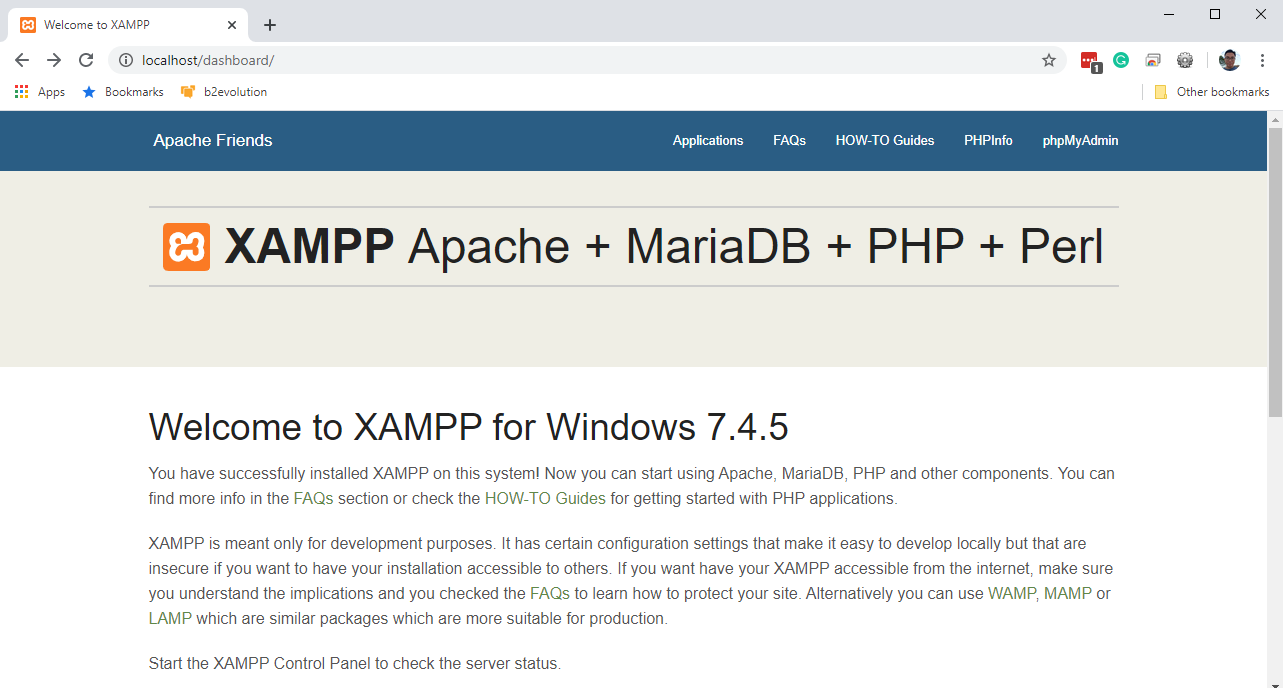Follow the FAQs link after 'more info in the'
1283x688 pixels.
click(x=313, y=498)
